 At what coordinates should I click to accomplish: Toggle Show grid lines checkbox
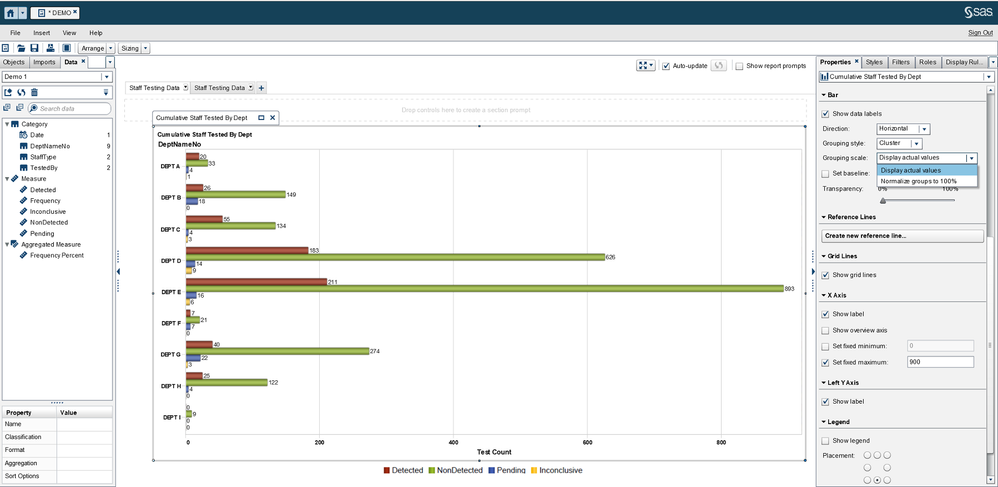(x=826, y=275)
